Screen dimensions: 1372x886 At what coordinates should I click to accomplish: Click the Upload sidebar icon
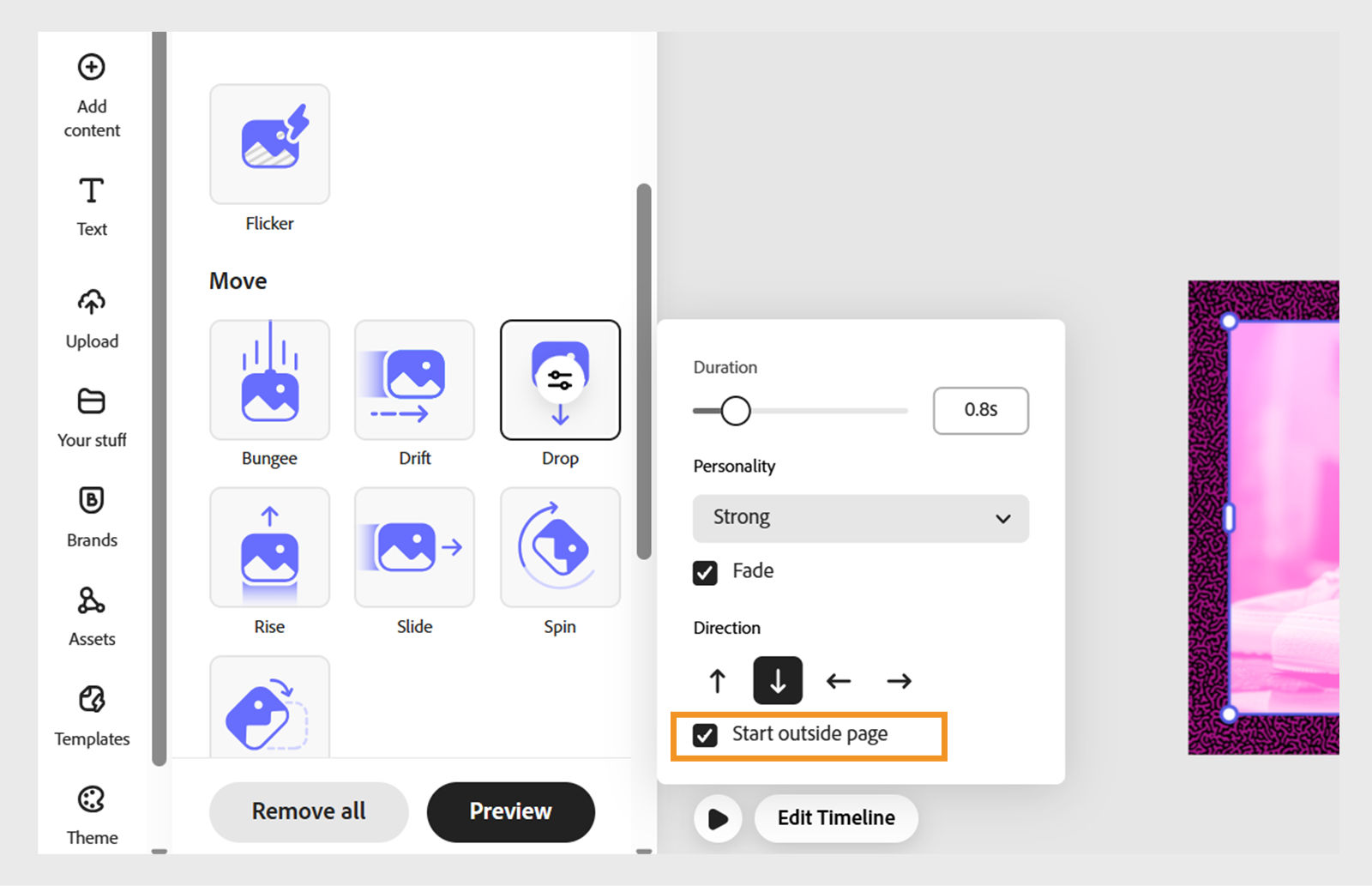[91, 317]
